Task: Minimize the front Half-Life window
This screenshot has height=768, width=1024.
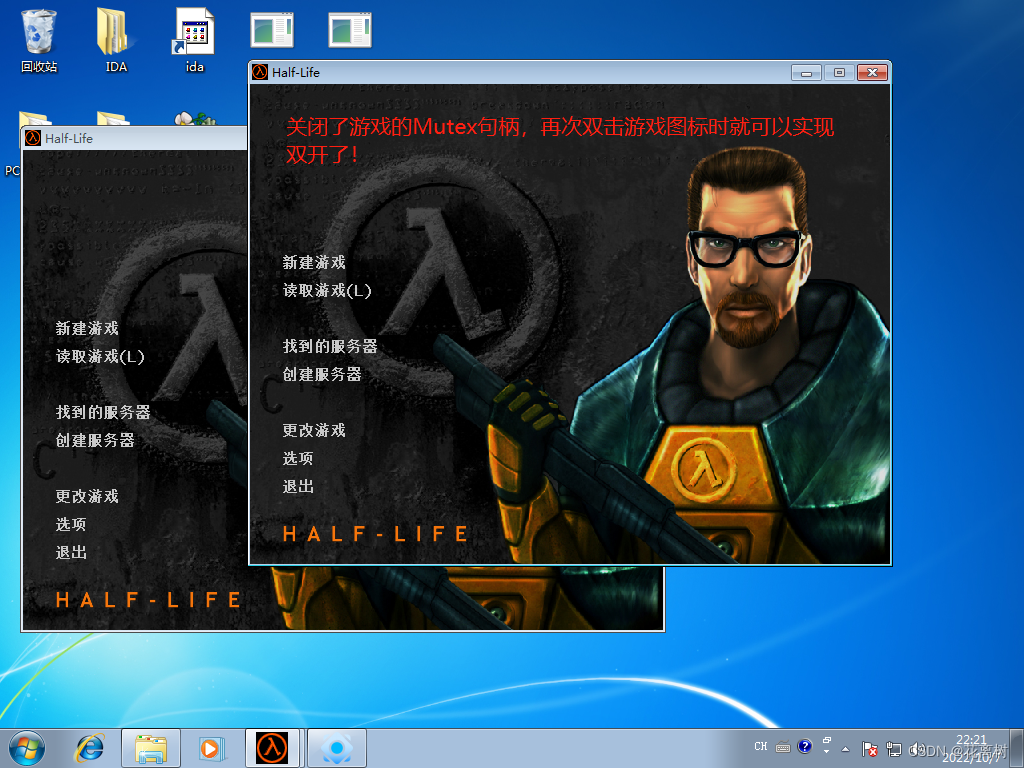Action: [x=807, y=72]
